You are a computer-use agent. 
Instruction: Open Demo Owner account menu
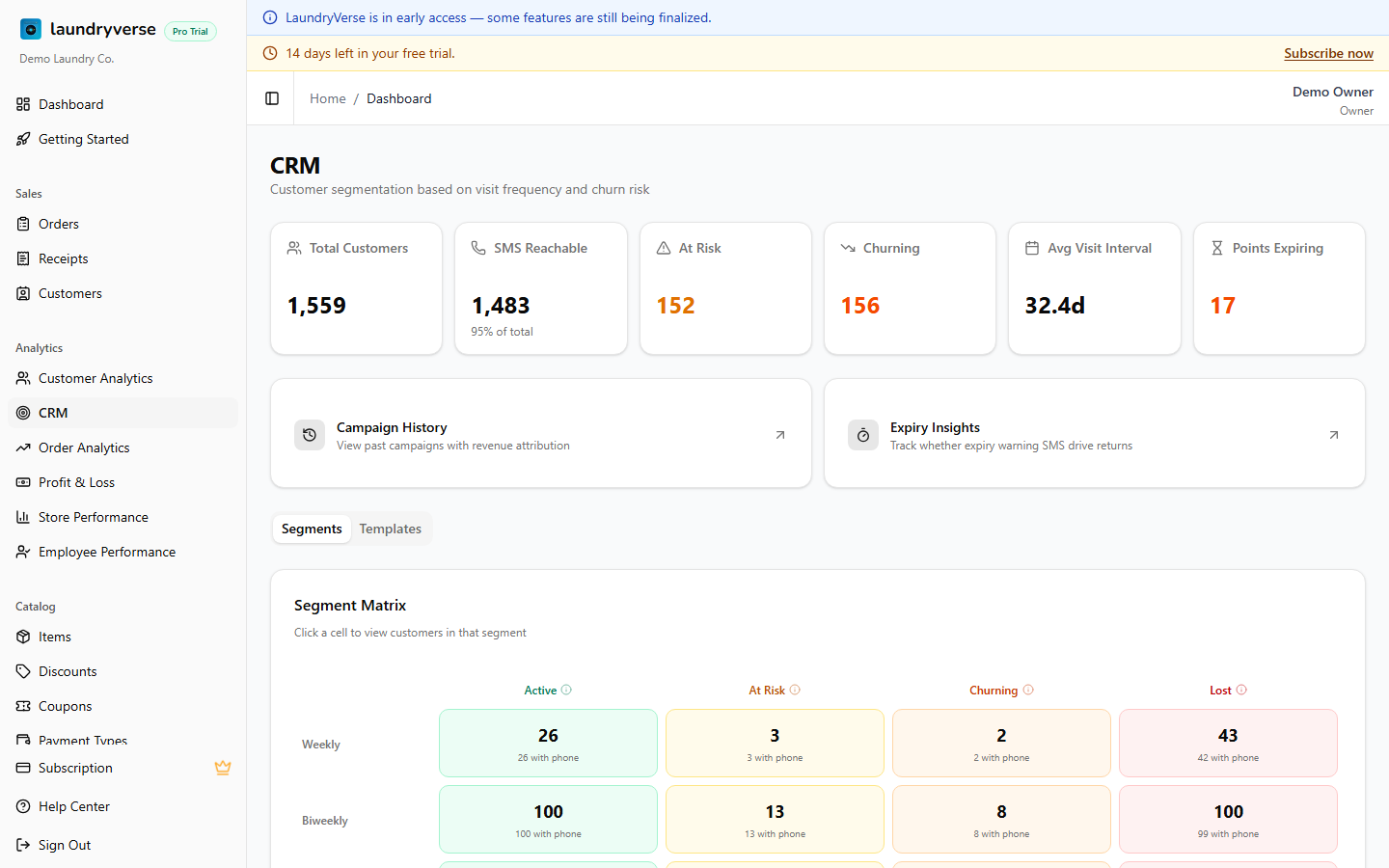pos(1333,99)
